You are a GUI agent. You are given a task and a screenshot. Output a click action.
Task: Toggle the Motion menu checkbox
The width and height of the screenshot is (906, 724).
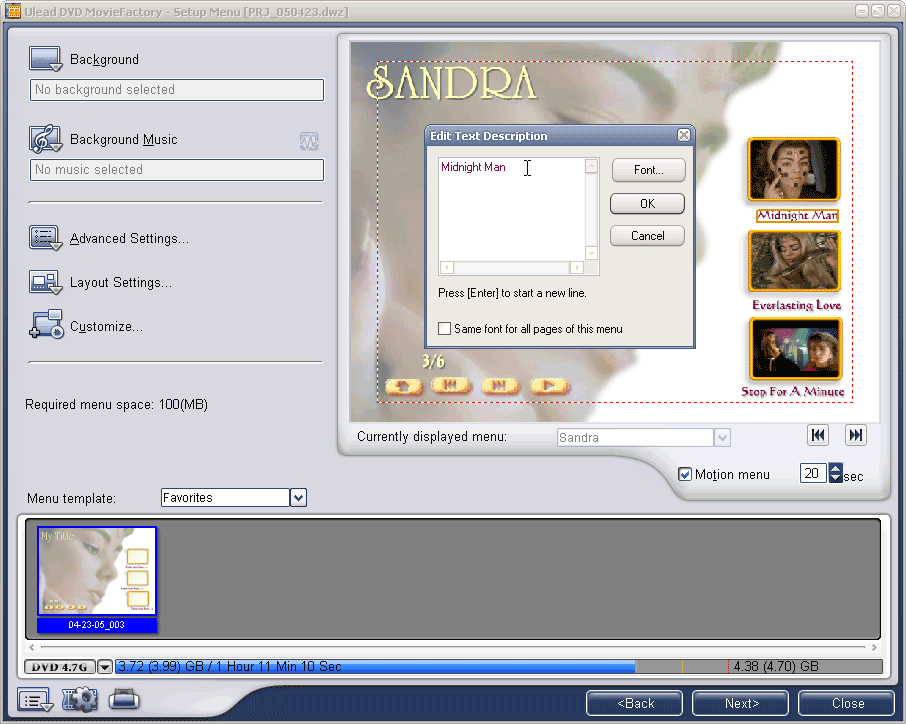coord(685,474)
